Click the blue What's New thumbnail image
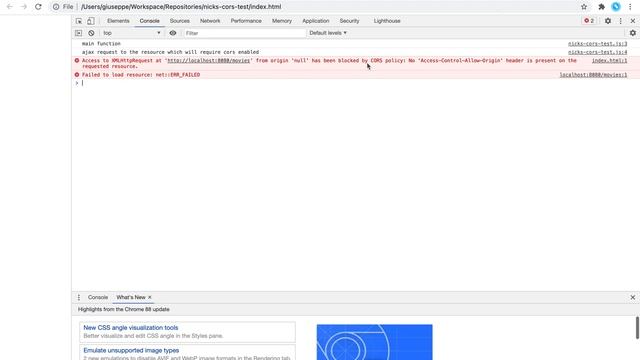The width and height of the screenshot is (640, 360). coord(374,342)
